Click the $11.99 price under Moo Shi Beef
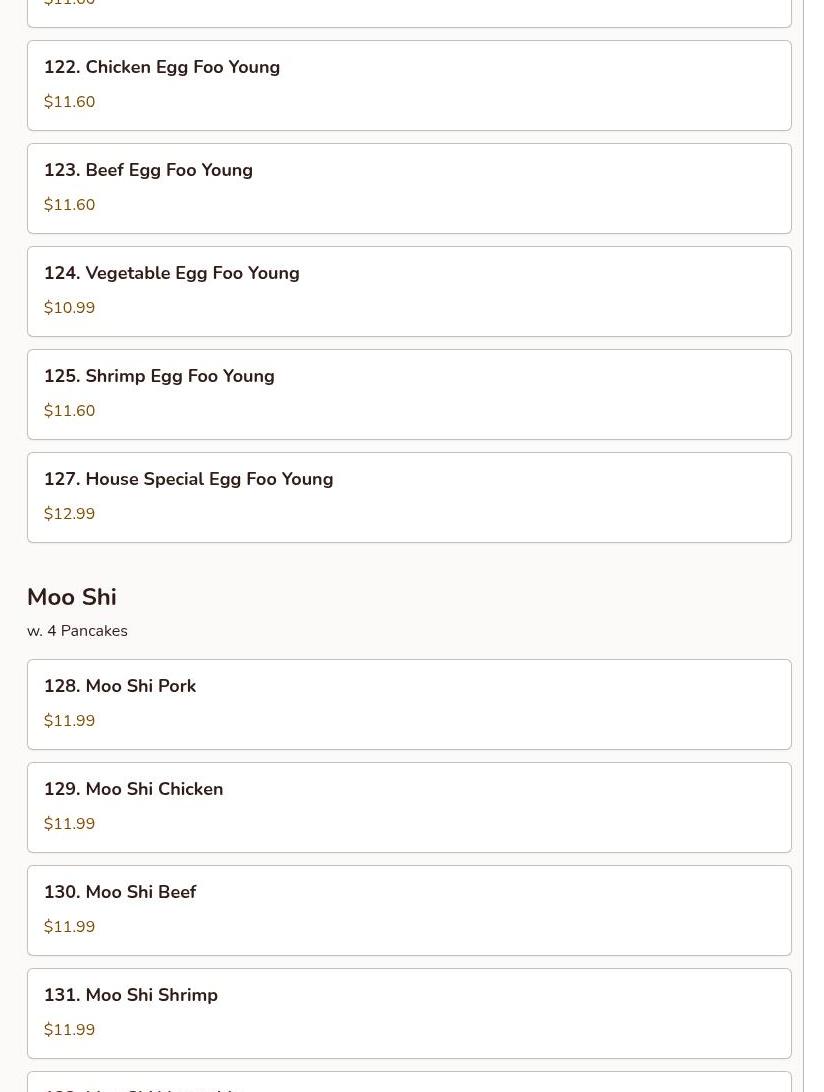 [69, 927]
